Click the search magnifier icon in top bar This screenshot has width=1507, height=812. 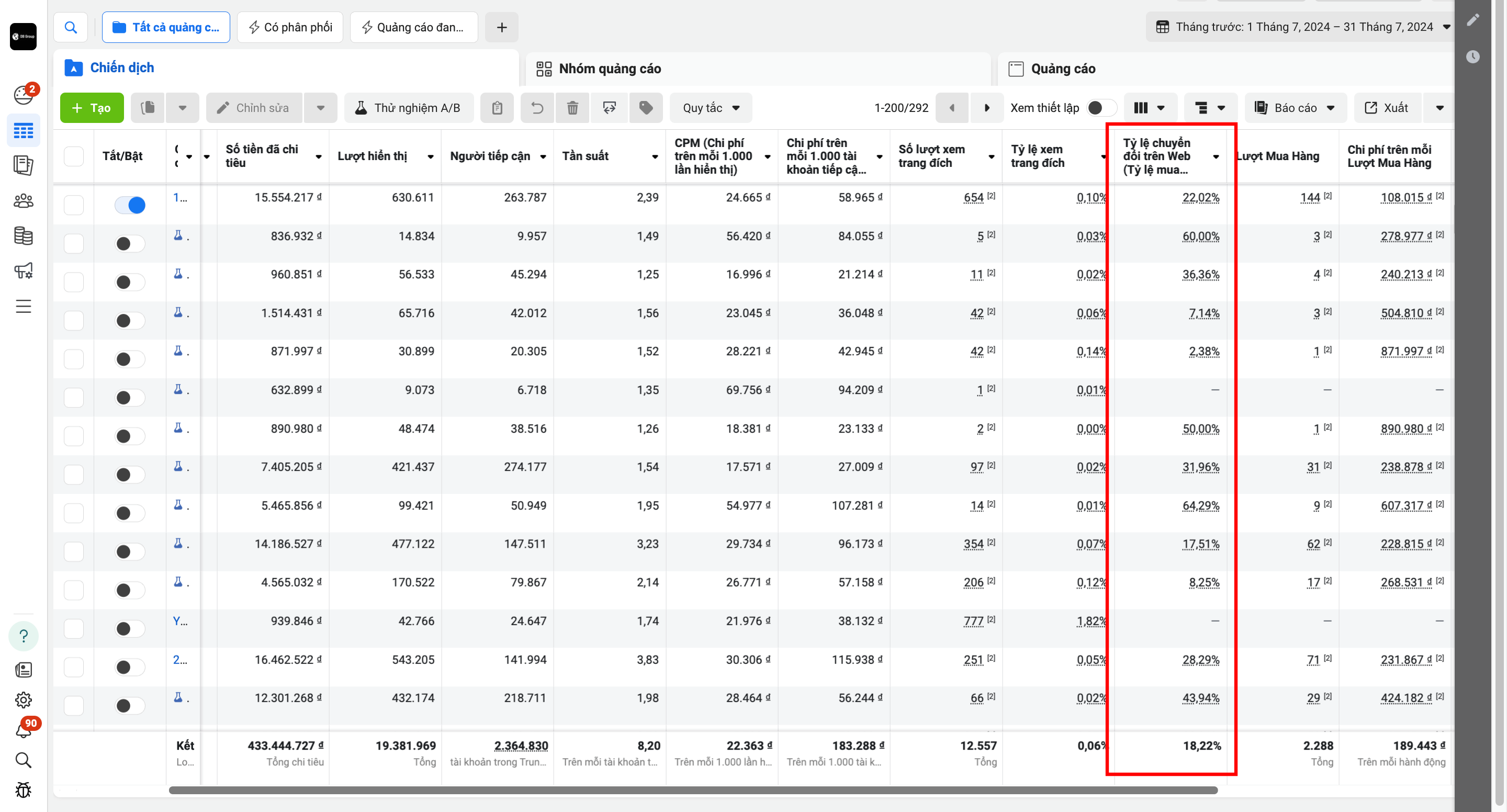[x=71, y=27]
